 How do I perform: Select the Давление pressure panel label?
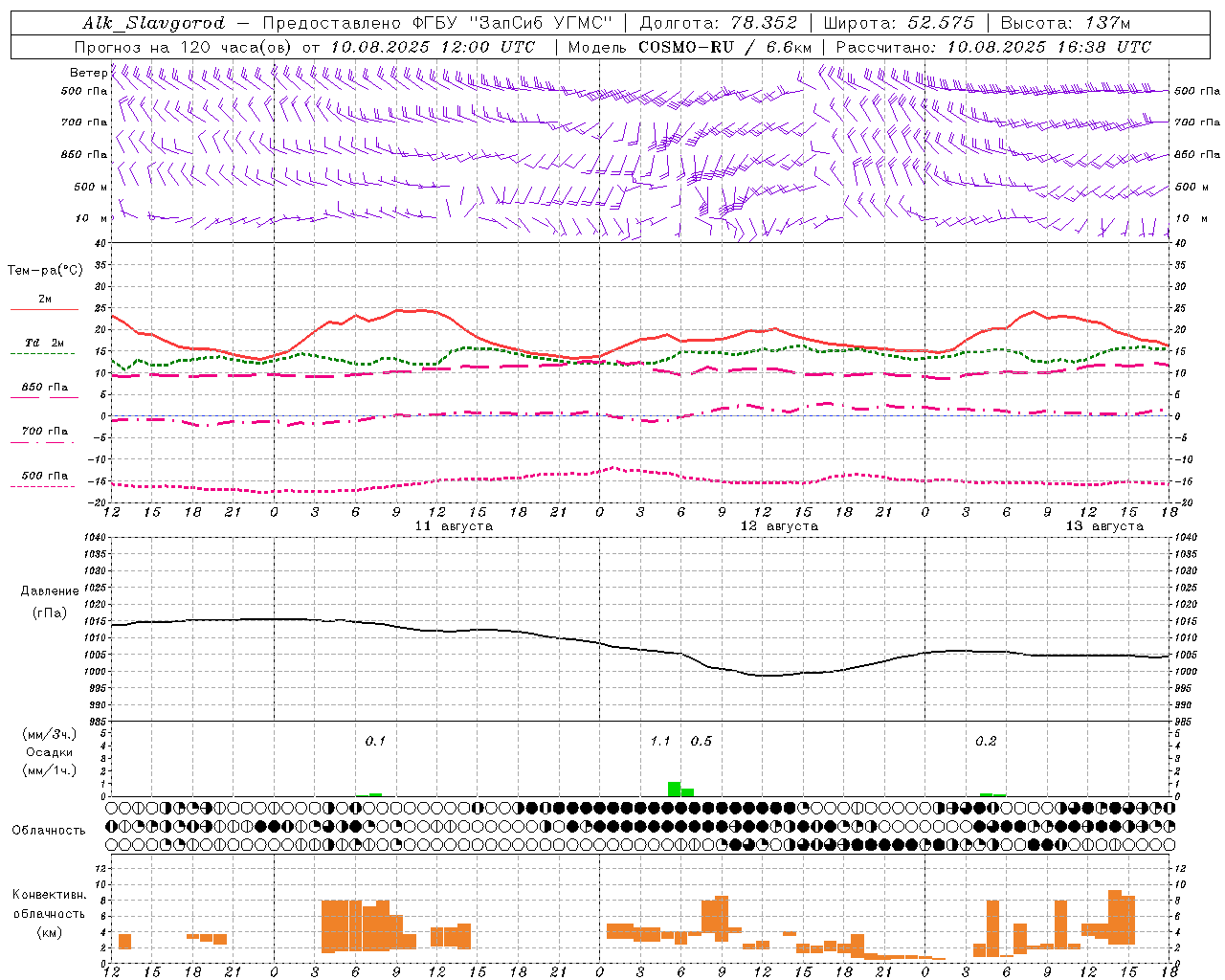50,591
